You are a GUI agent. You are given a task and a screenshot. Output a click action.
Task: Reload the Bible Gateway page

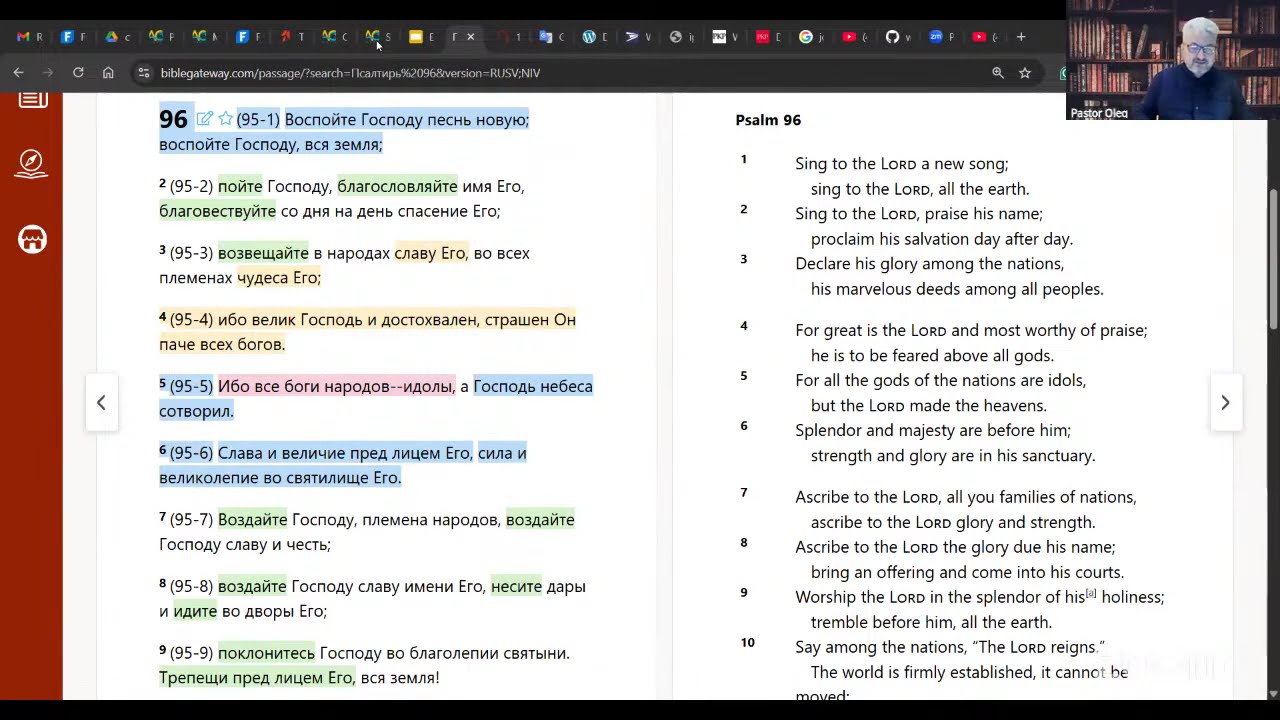78,72
